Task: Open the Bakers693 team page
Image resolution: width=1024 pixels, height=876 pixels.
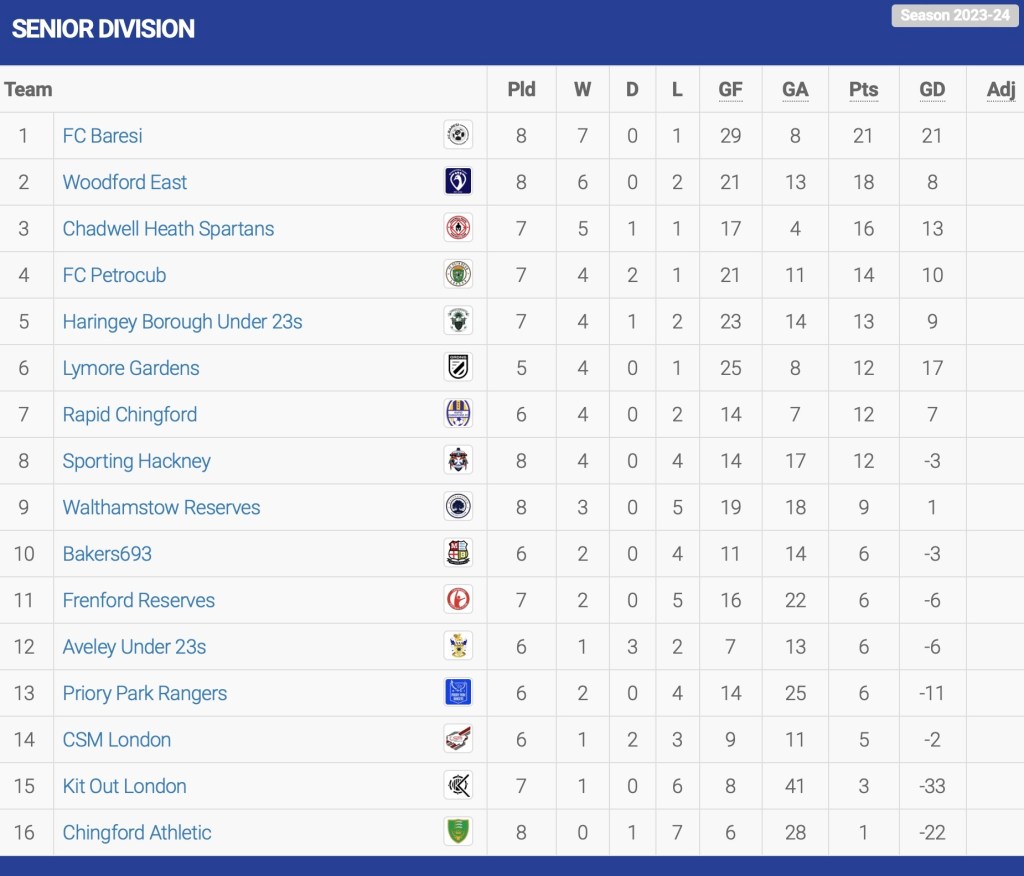Action: click(107, 554)
